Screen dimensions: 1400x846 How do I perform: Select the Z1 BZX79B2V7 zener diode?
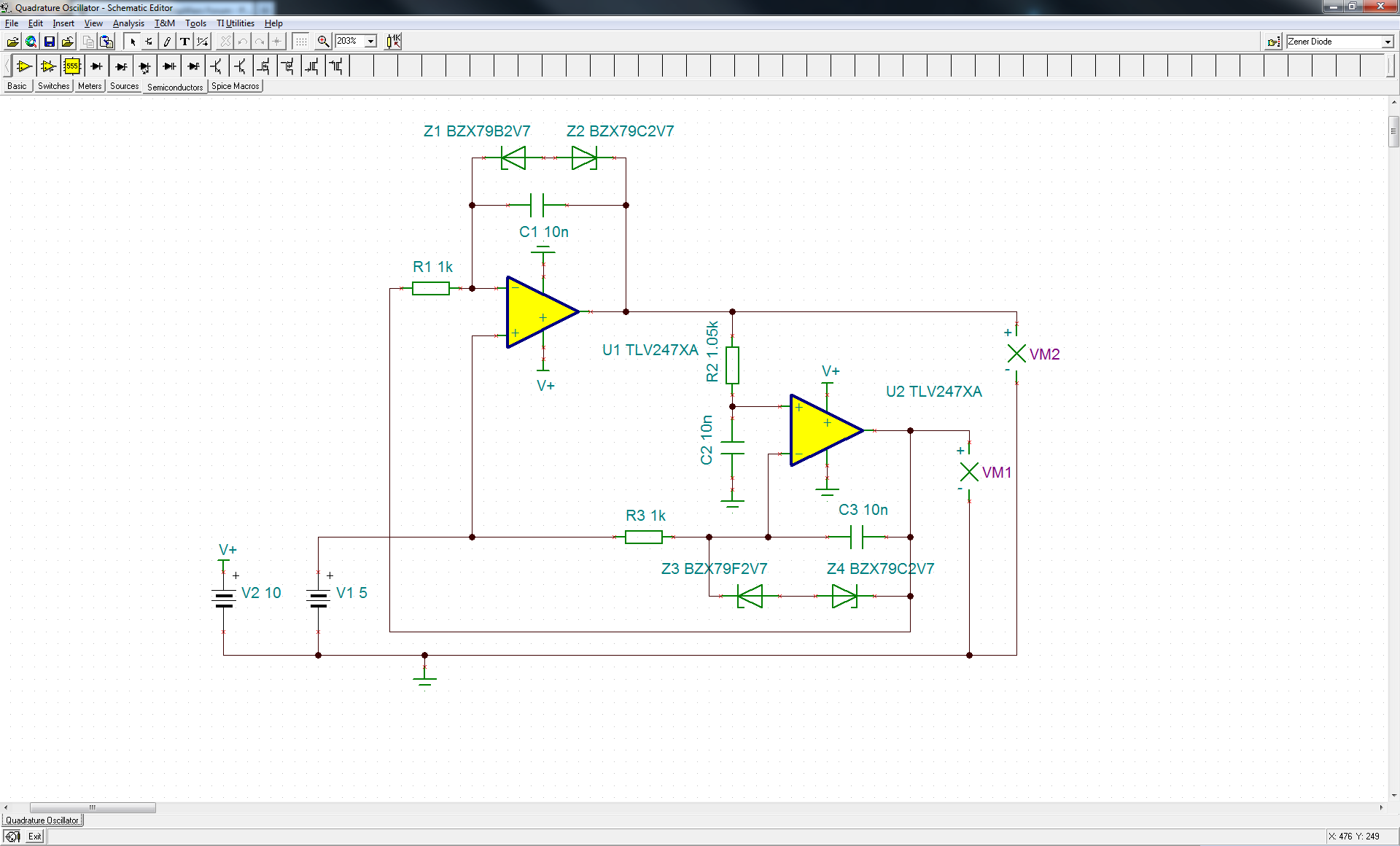tap(513, 158)
